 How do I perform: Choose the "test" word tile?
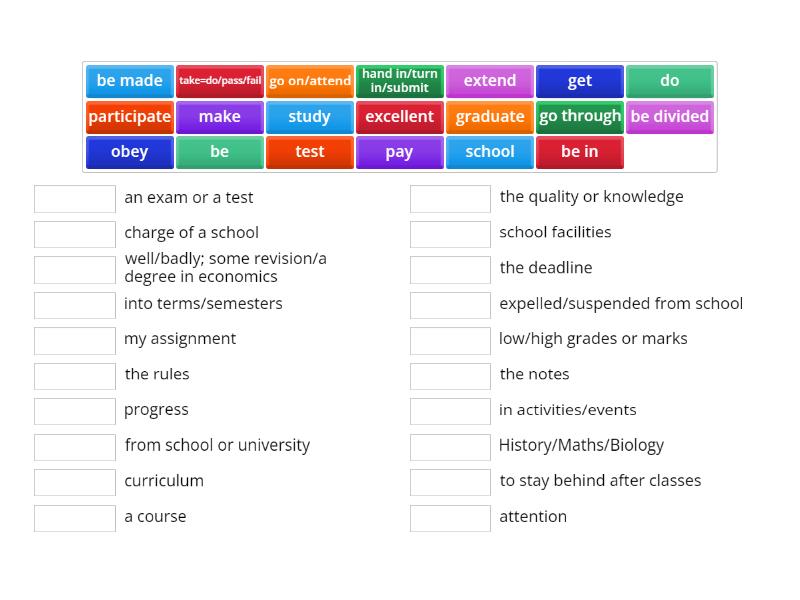point(310,152)
